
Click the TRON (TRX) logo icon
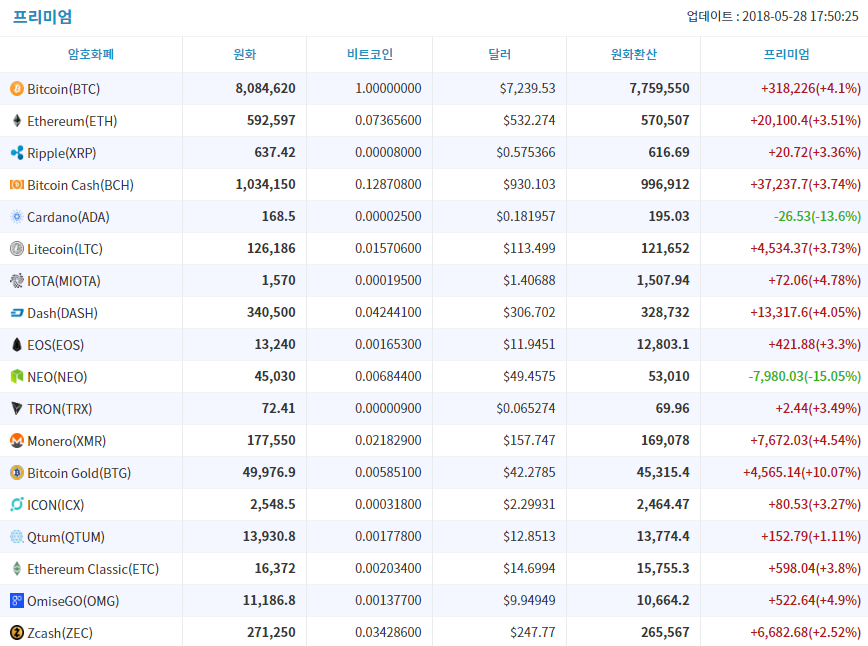[x=17, y=409]
